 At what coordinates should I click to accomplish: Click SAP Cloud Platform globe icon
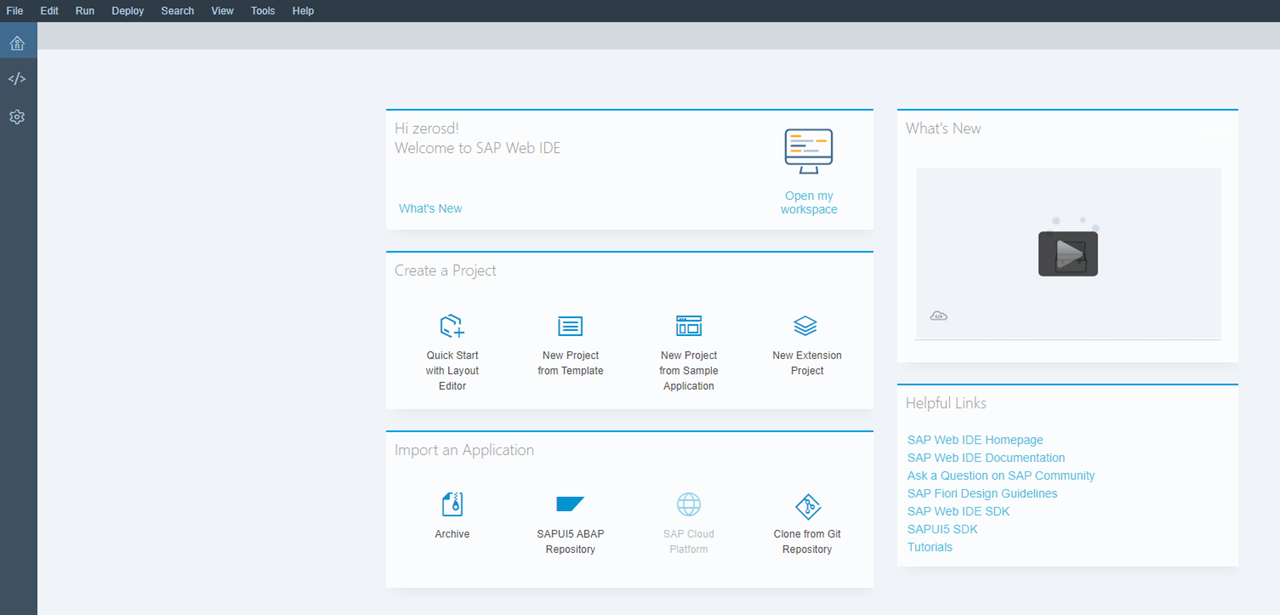tap(689, 504)
